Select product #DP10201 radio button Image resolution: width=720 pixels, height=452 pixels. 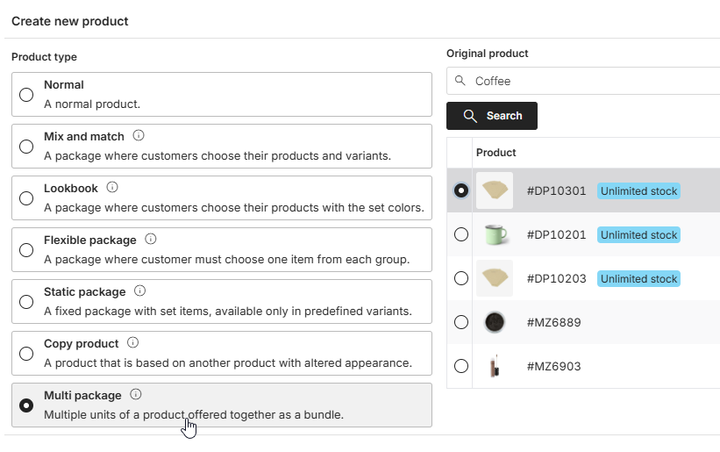pos(461,234)
